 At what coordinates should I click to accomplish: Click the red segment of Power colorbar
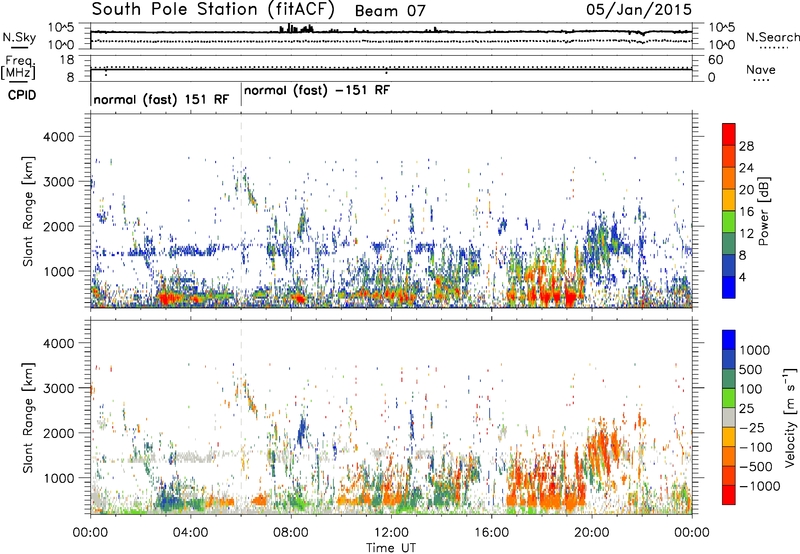point(729,134)
